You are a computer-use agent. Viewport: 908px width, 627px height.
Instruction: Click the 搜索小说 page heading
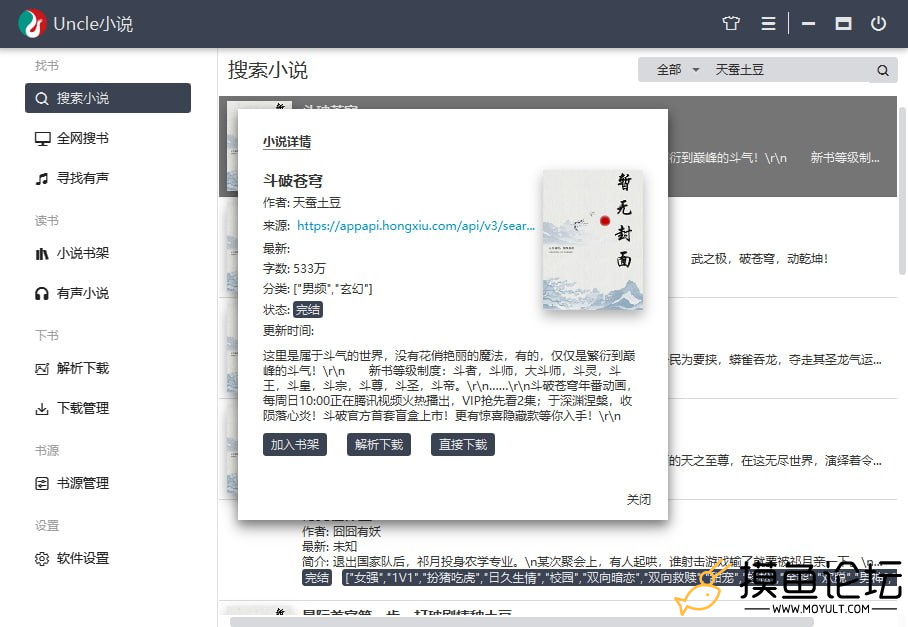click(x=268, y=70)
